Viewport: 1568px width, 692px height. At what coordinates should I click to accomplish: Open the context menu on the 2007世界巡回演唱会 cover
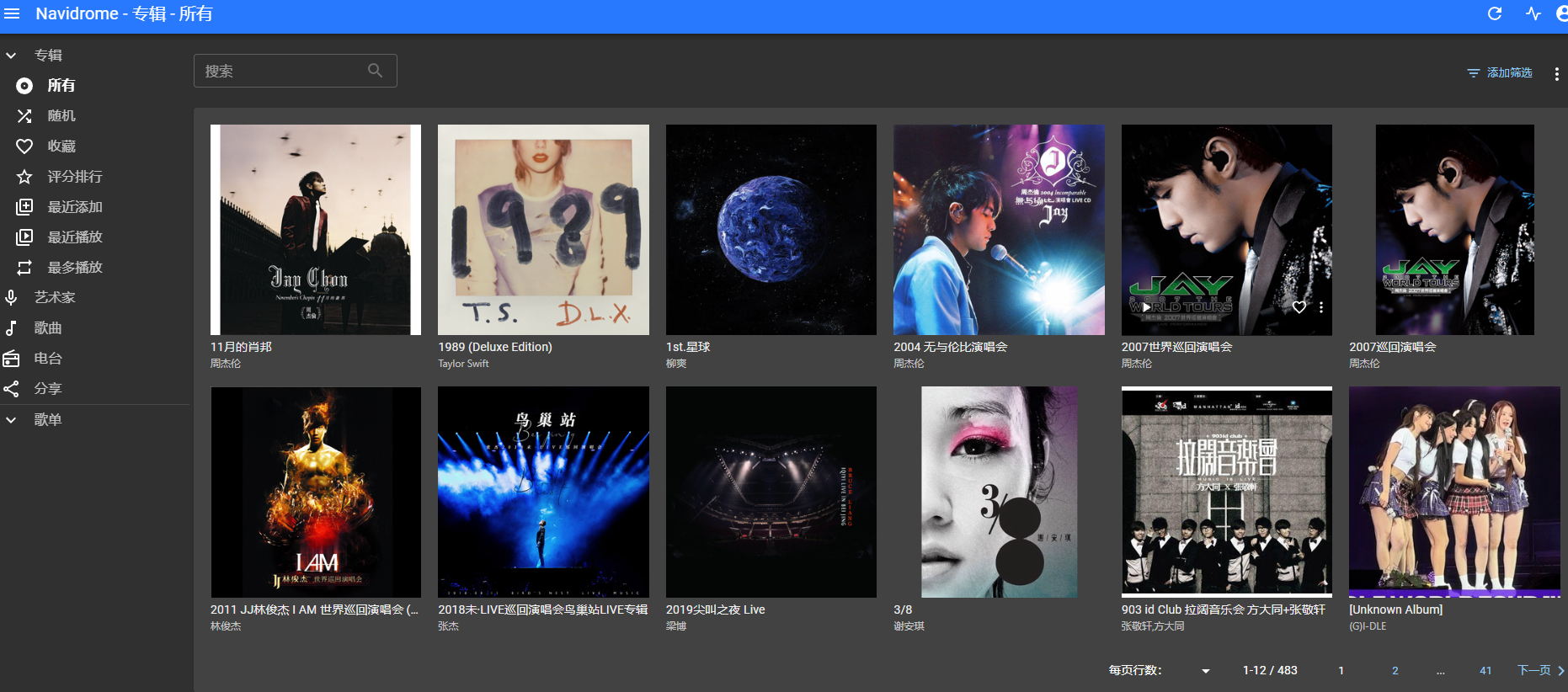[x=1321, y=307]
